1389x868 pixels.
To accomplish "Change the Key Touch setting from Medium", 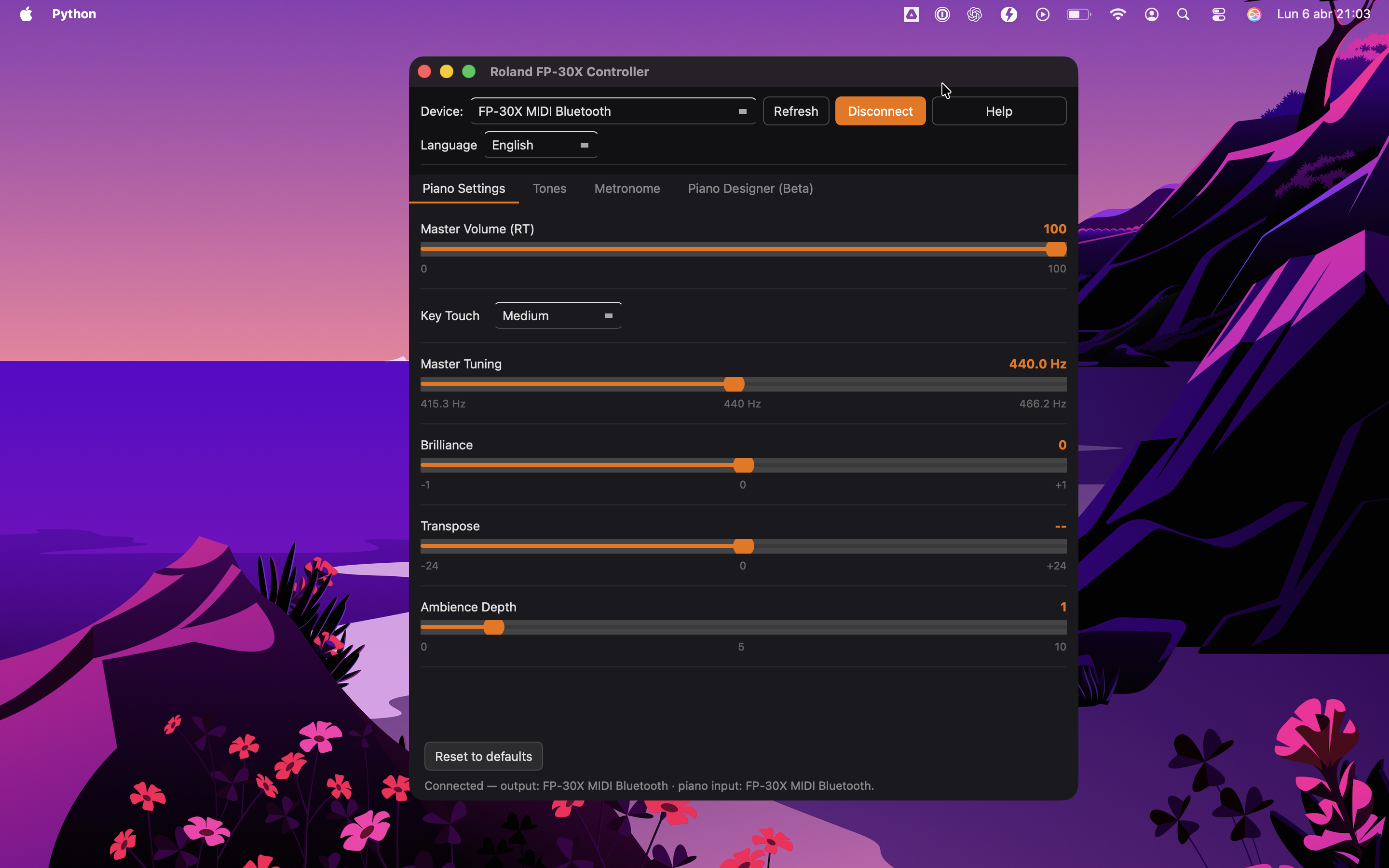I will (x=558, y=315).
